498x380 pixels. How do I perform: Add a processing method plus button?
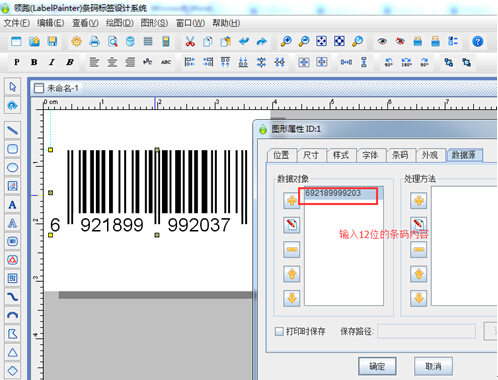click(x=419, y=201)
